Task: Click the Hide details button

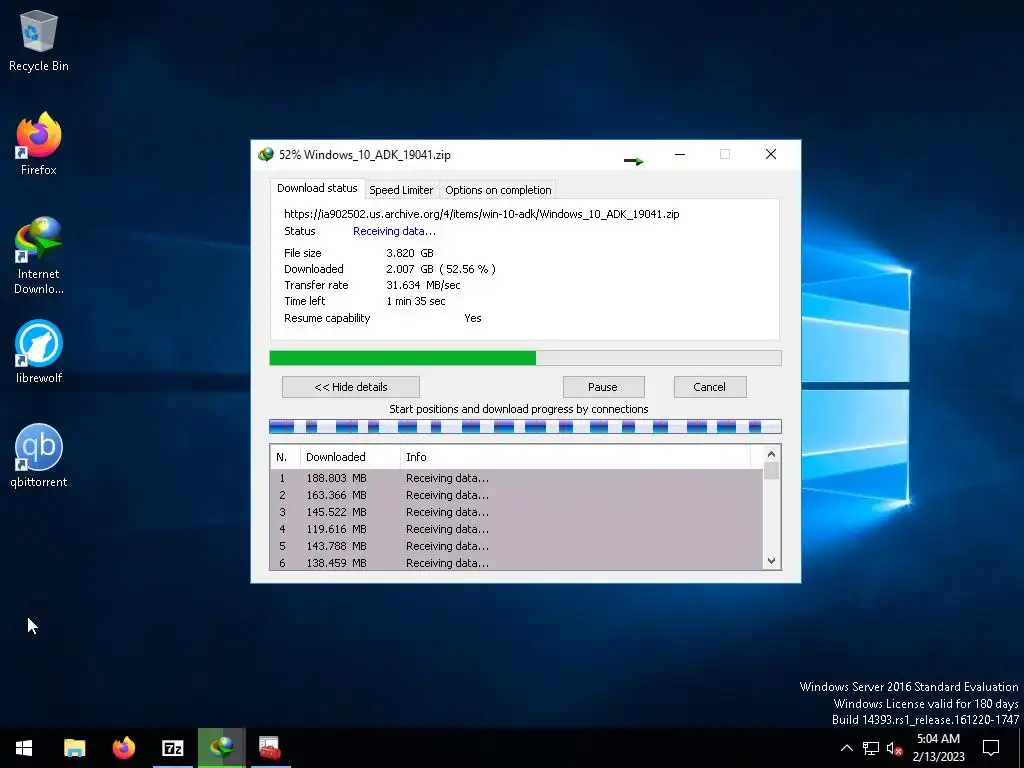Action: (x=351, y=387)
